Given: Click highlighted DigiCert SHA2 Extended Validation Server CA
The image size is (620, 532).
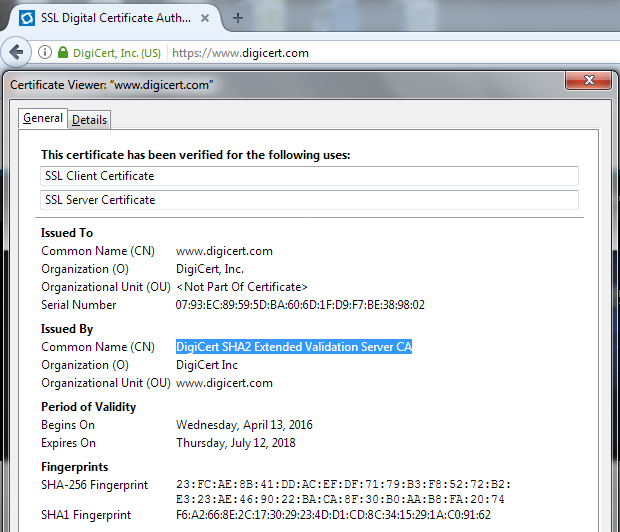Looking at the screenshot, I should 294,346.
